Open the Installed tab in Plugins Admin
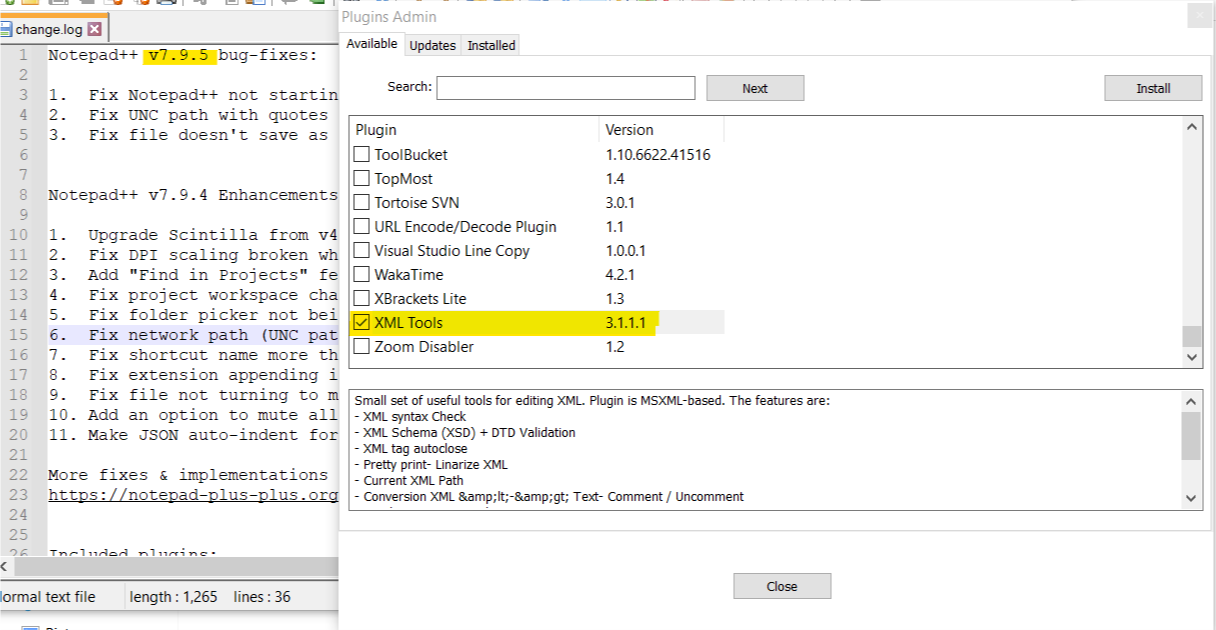The width and height of the screenshot is (1216, 630). 491,45
